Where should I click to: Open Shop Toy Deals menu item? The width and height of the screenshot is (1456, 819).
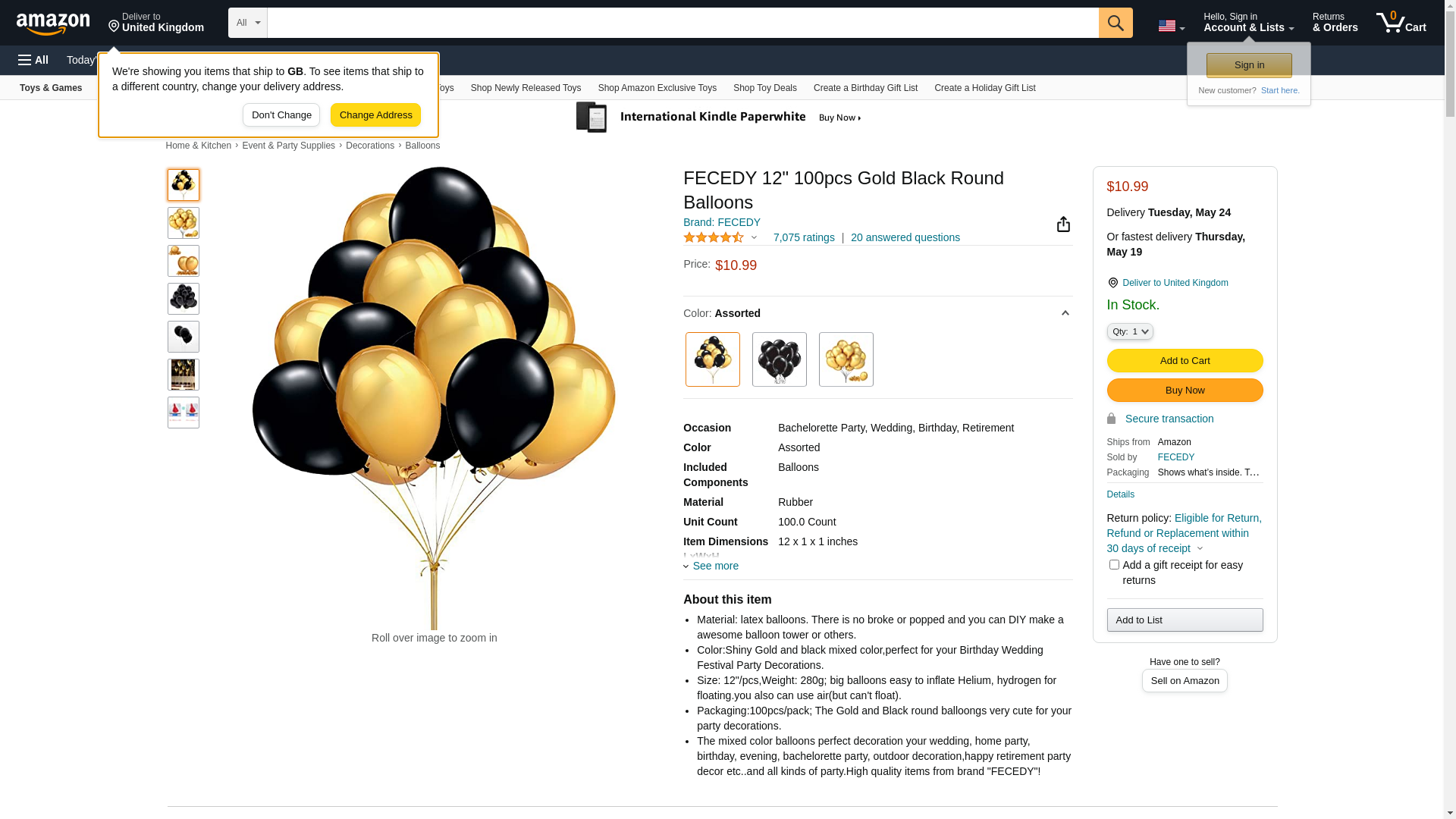764,88
